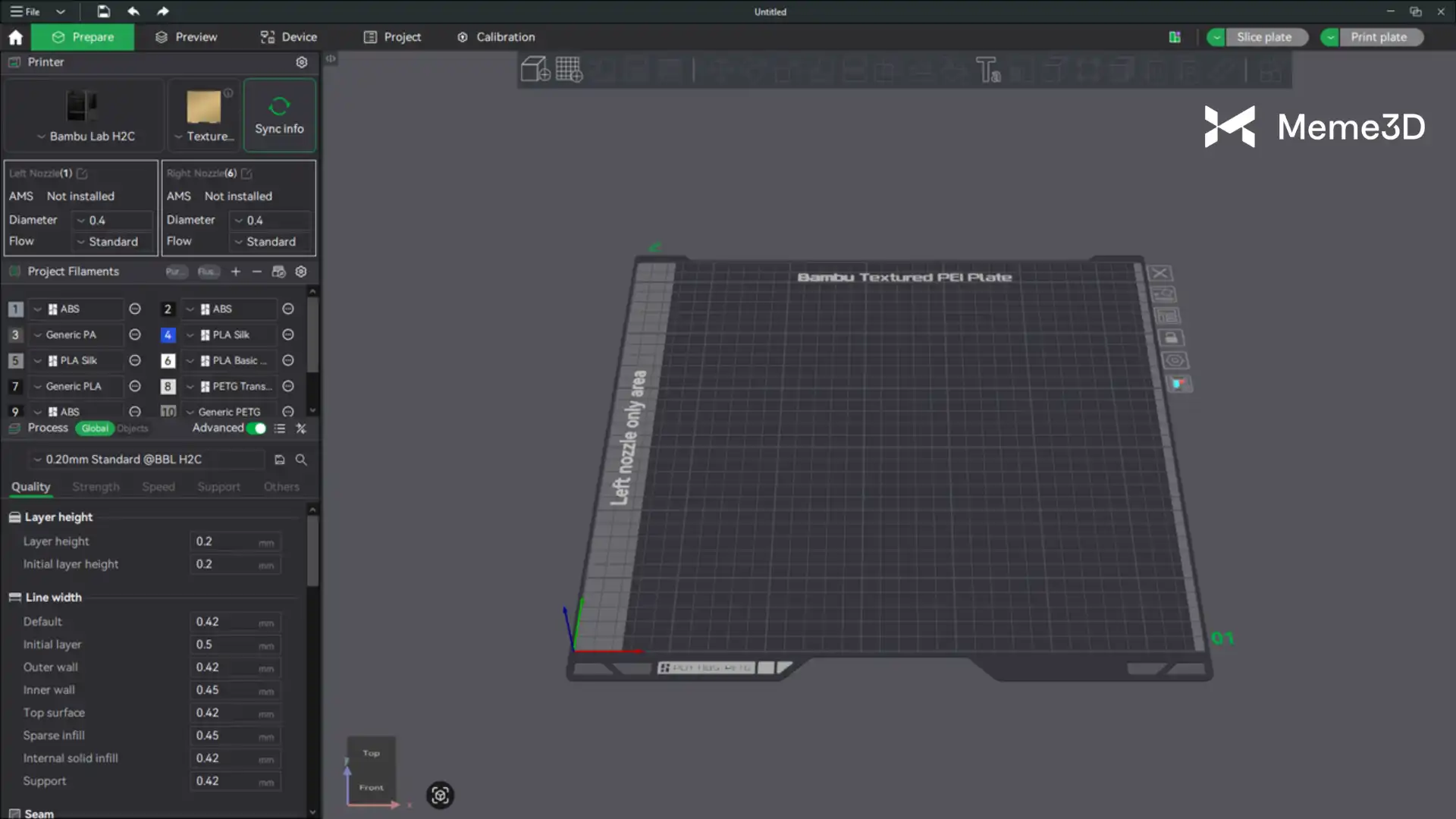
Task: Open the Printer settings gear icon
Action: coord(301,62)
